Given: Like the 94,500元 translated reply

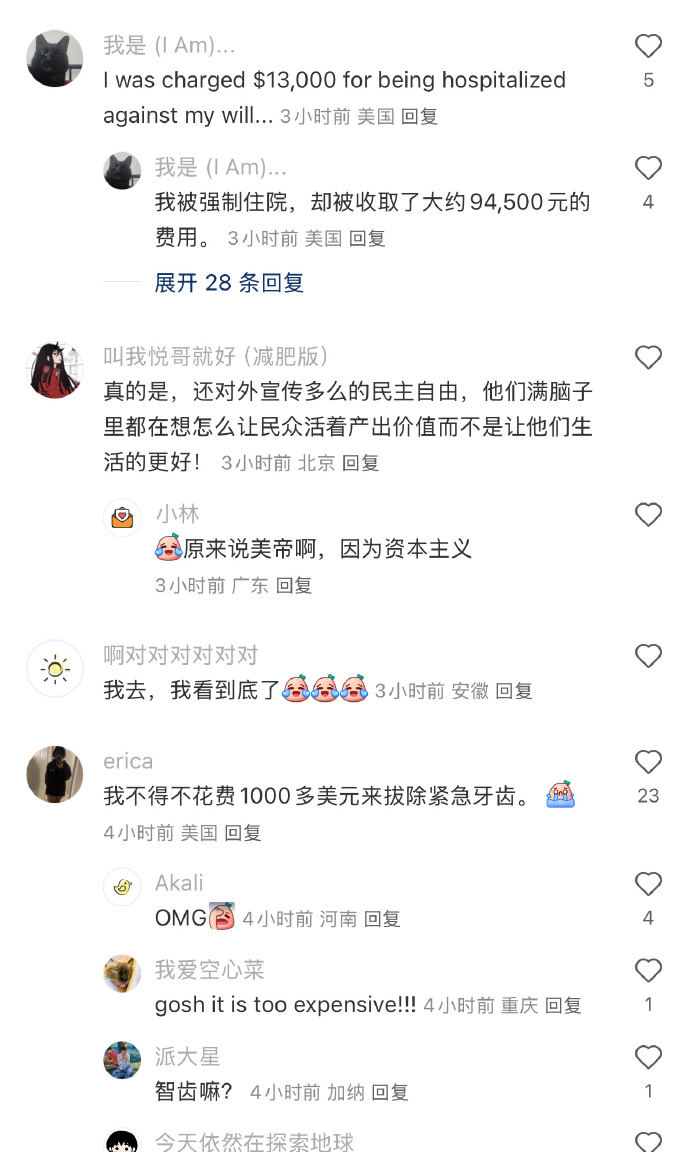Looking at the screenshot, I should point(648,168).
